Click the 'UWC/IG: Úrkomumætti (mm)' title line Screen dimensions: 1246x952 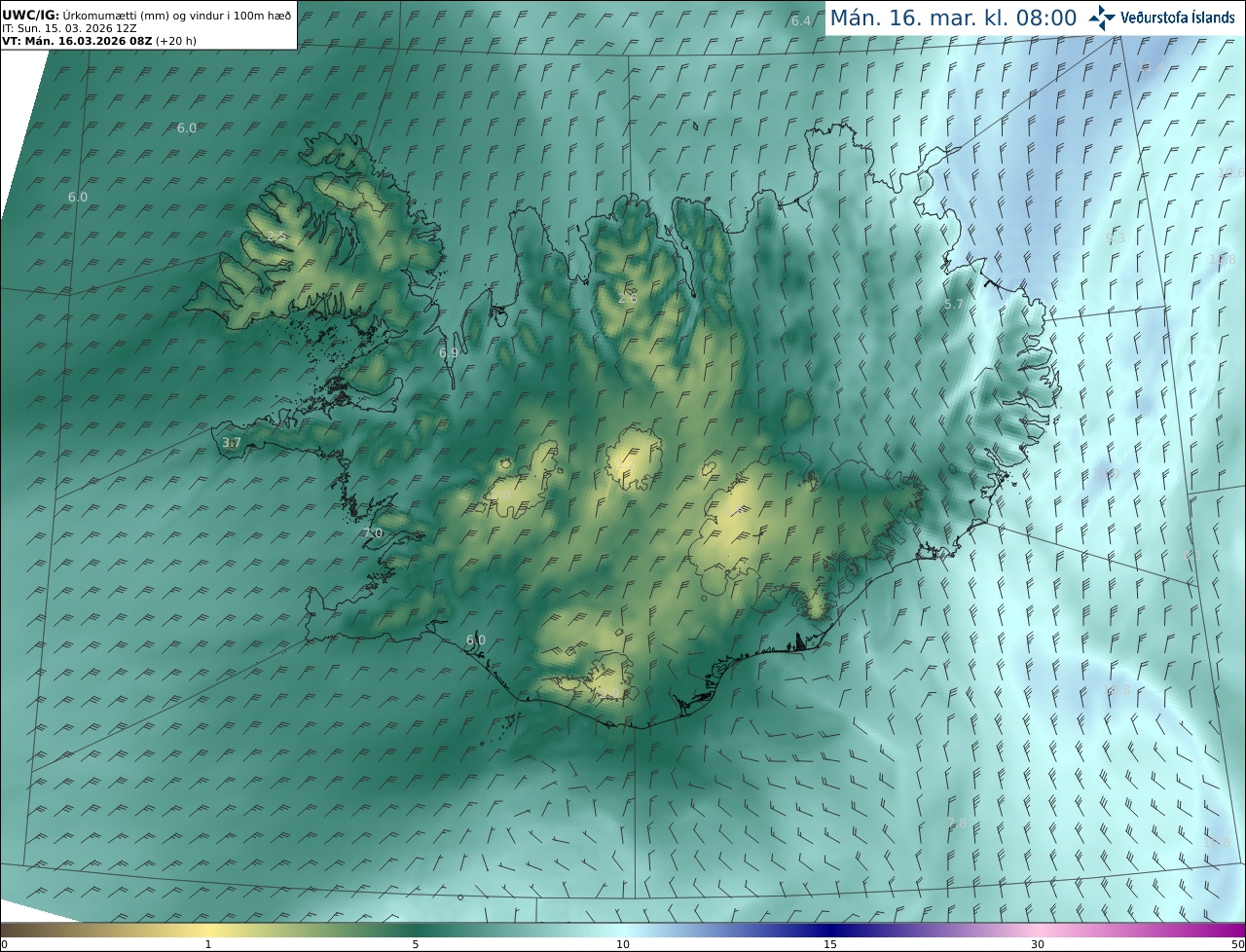[146, 17]
